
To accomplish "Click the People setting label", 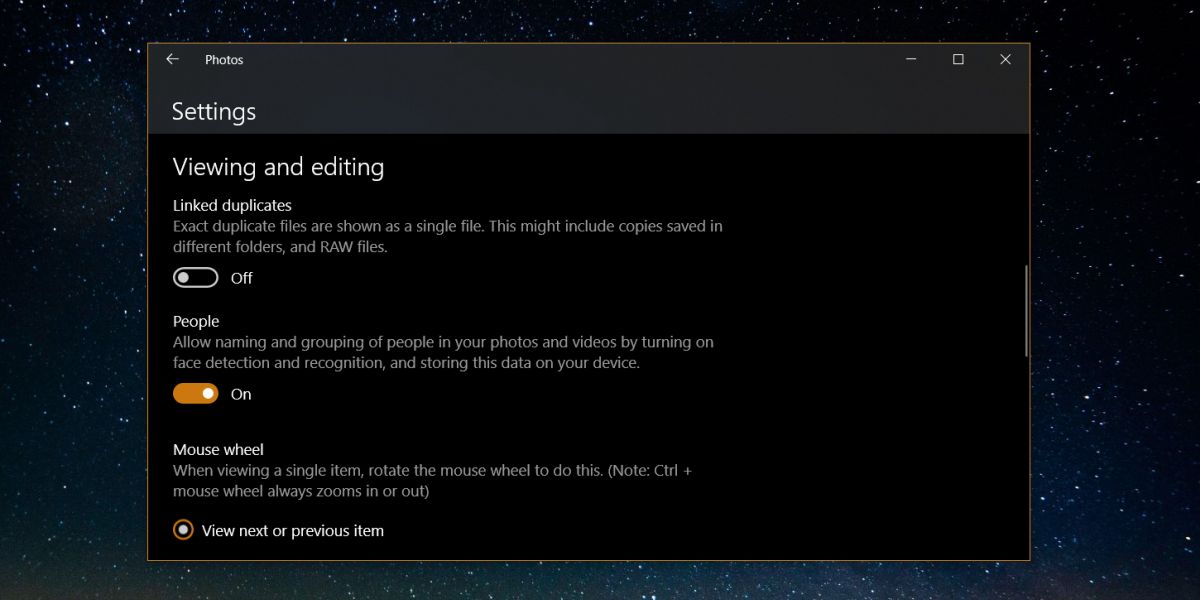I will pyautogui.click(x=196, y=321).
